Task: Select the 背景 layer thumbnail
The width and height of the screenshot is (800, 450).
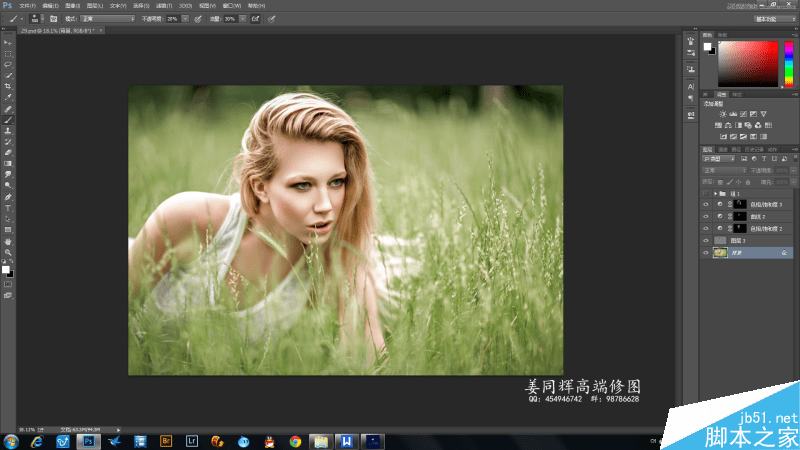Action: (720, 254)
